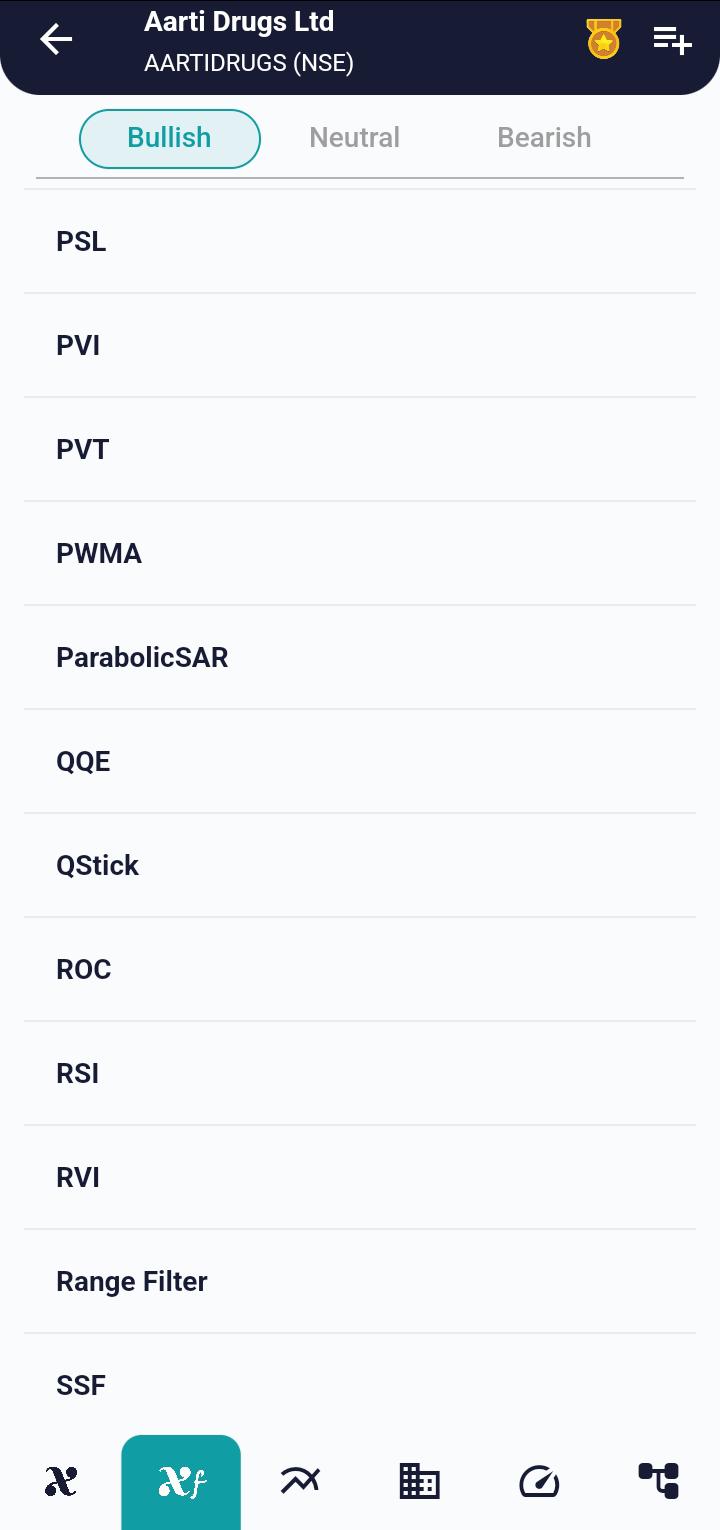Open the trend chart bottom icon

tap(300, 1481)
